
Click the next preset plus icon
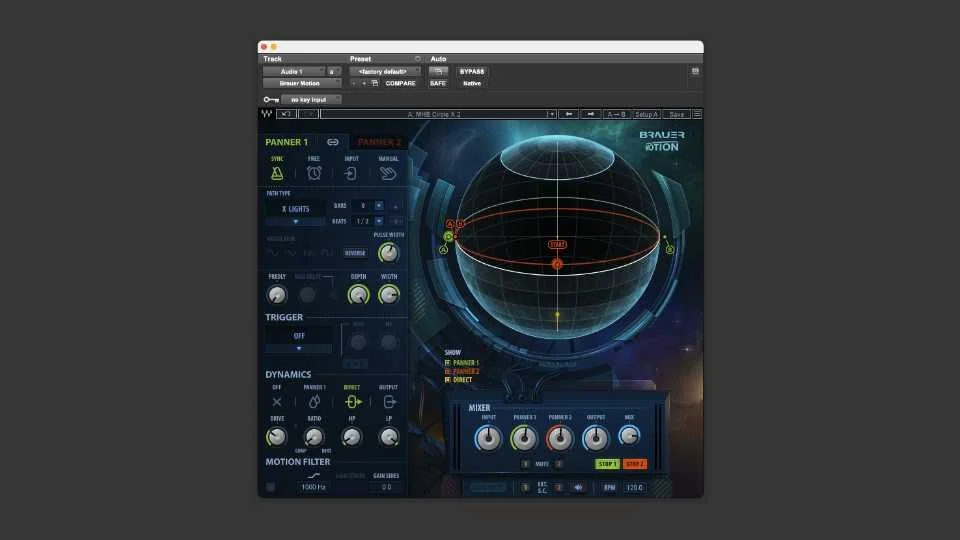(x=364, y=83)
